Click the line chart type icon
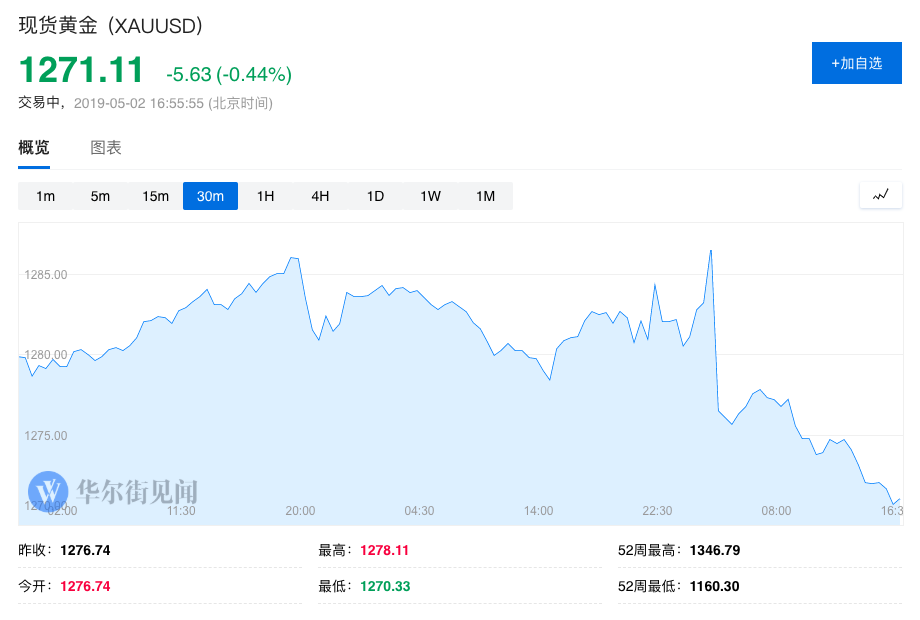Image resolution: width=920 pixels, height=620 pixels. [x=880, y=196]
